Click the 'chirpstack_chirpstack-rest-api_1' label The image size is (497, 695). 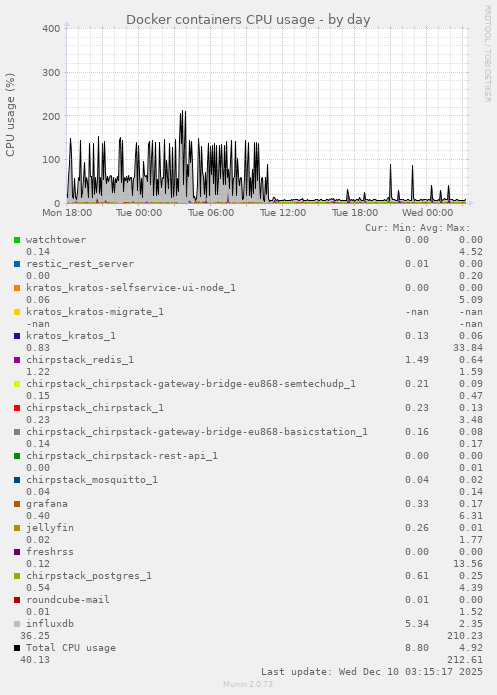(x=122, y=455)
